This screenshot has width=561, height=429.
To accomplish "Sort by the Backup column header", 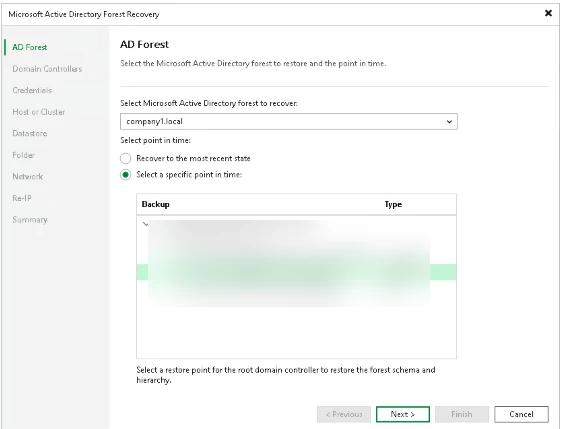I will pyautogui.click(x=156, y=204).
